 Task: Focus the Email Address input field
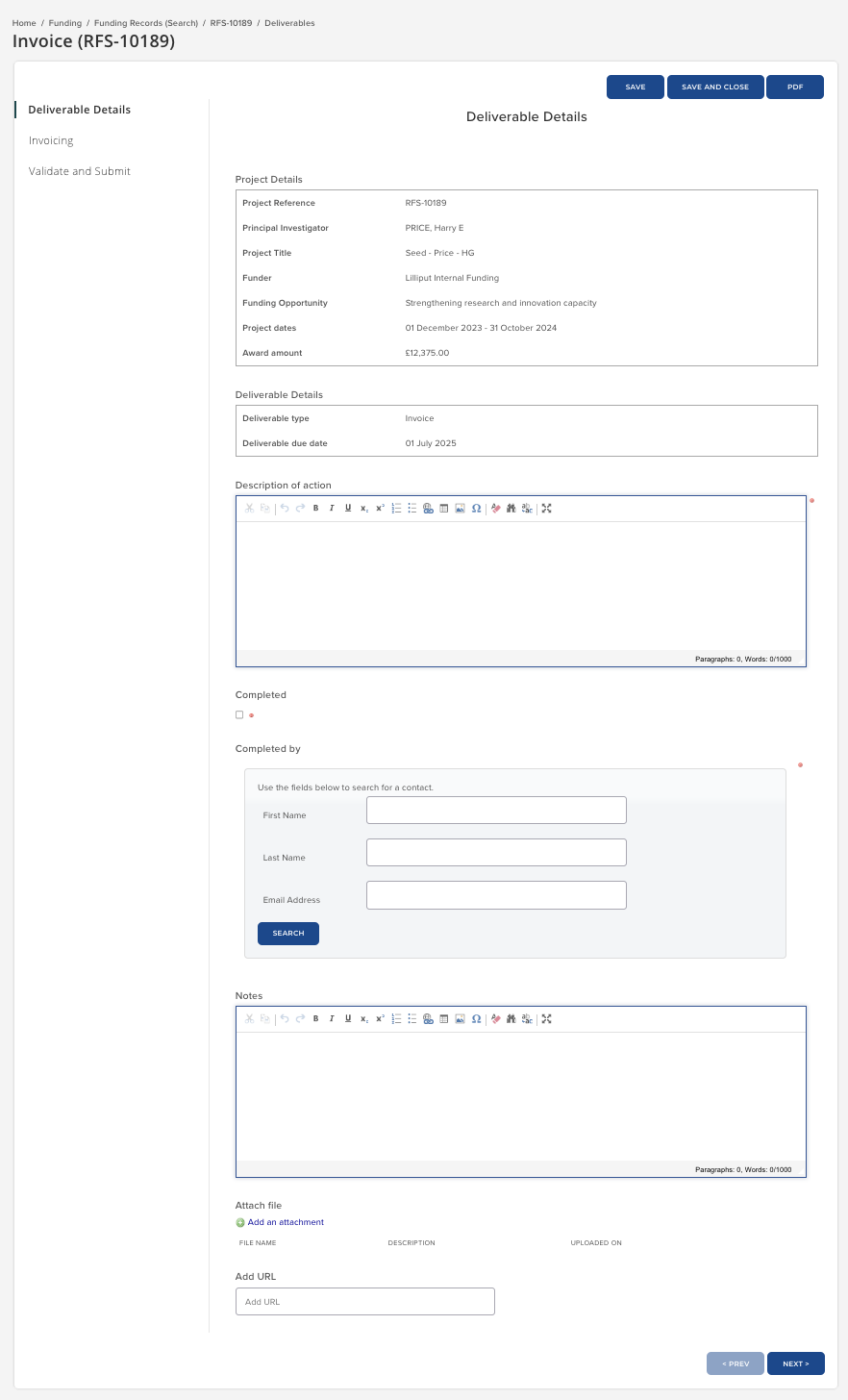[496, 895]
